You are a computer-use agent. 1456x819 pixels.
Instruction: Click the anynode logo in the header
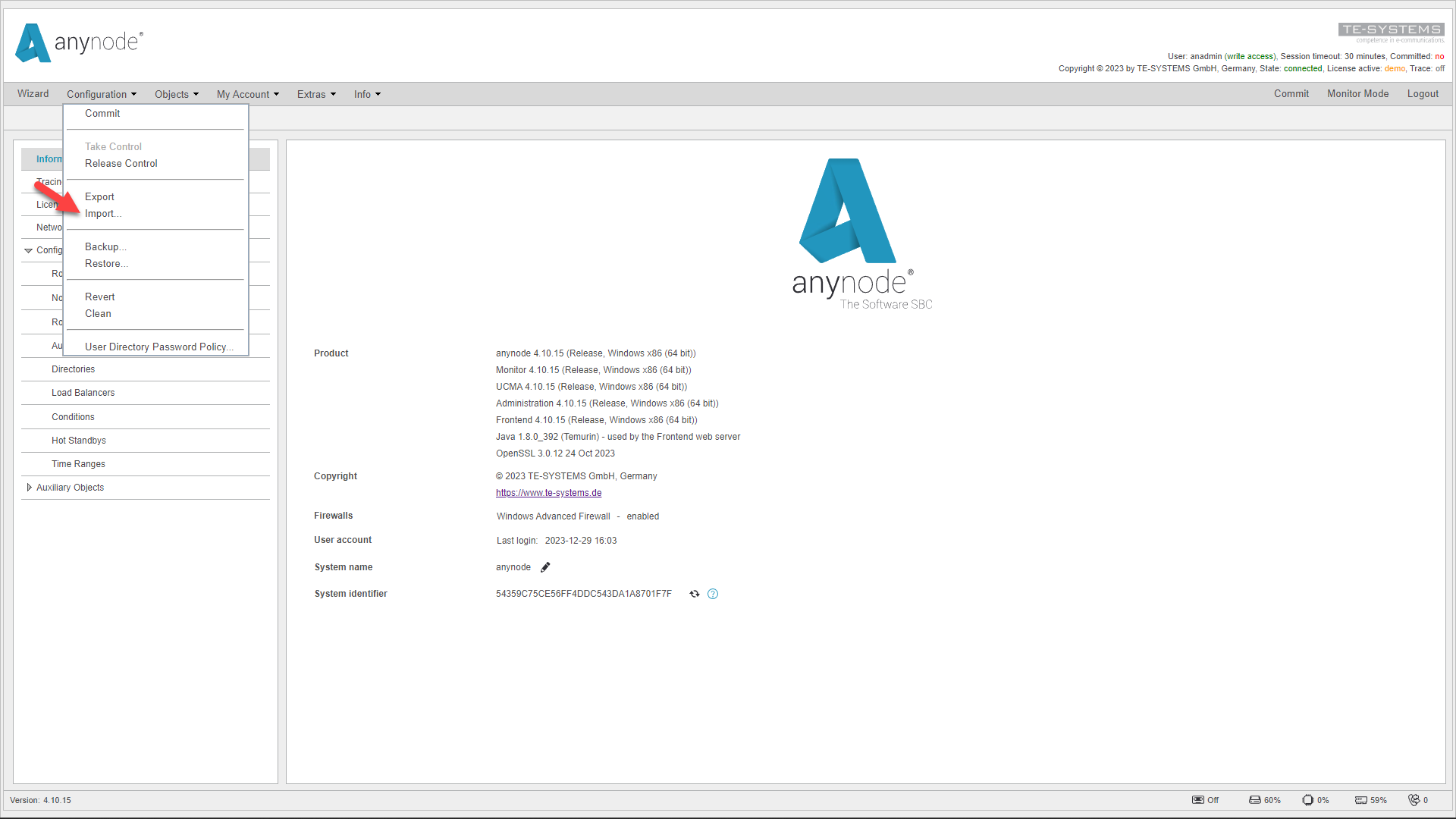coord(77,43)
